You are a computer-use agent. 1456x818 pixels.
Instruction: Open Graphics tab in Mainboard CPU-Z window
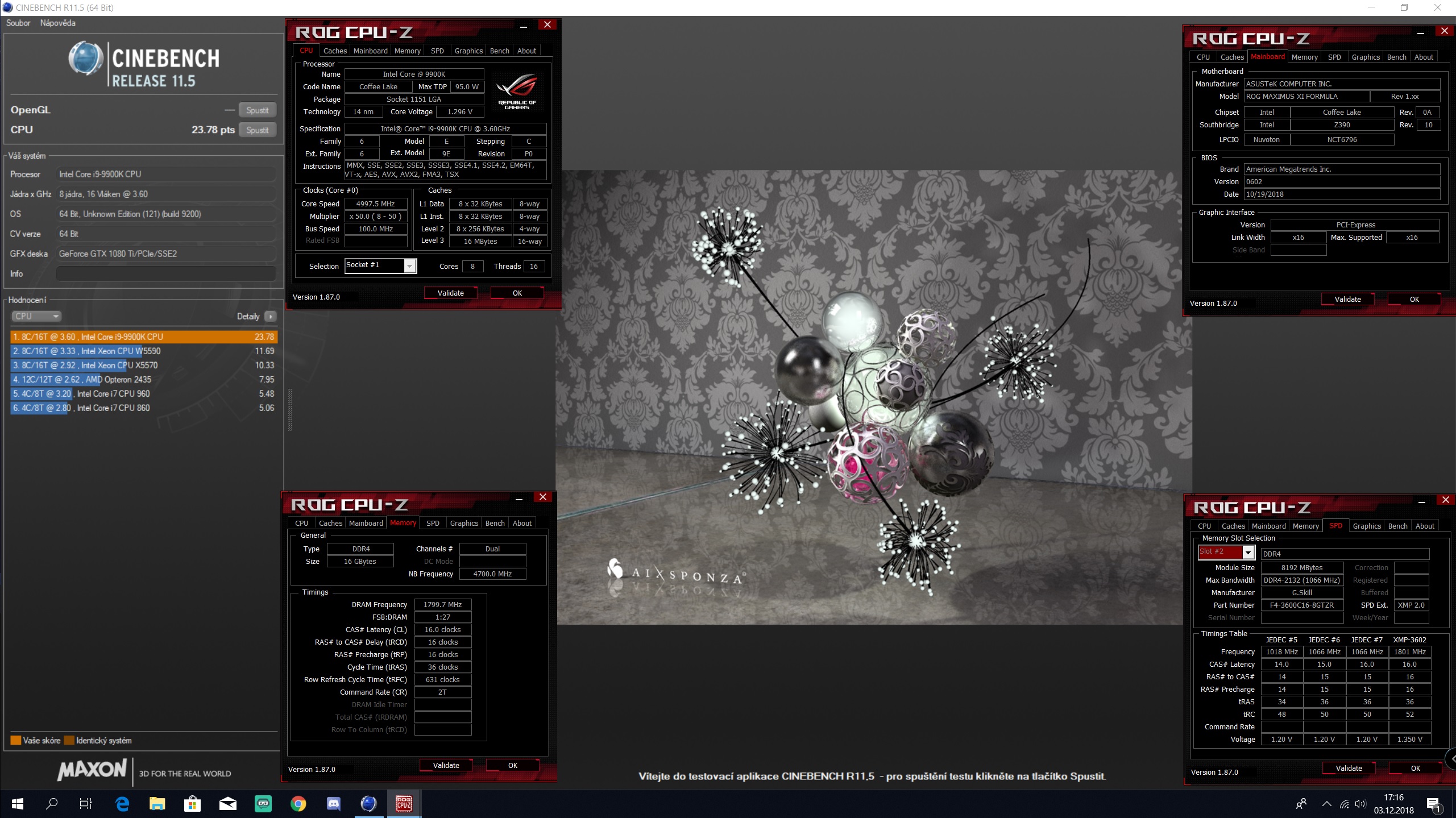point(1366,57)
